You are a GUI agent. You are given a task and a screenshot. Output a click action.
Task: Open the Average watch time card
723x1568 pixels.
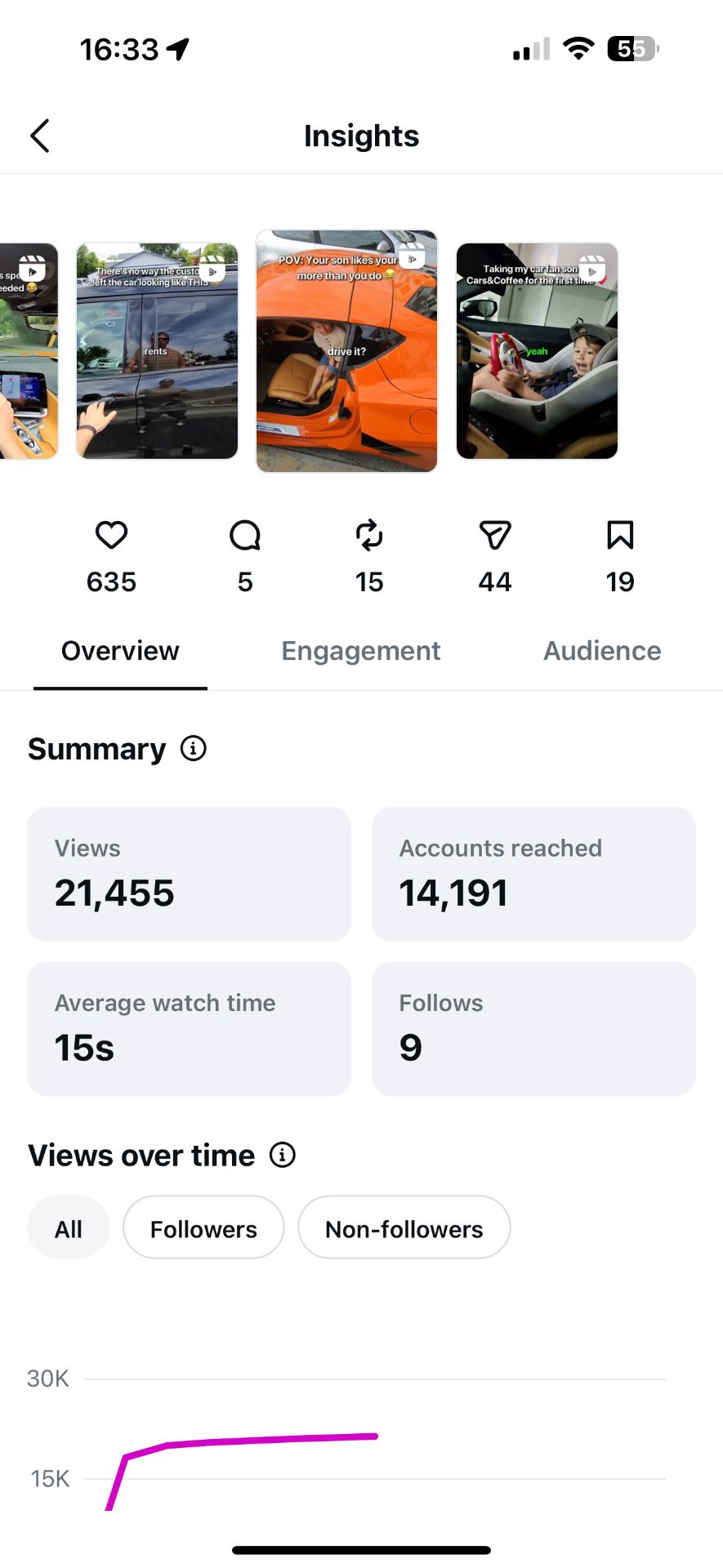pyautogui.click(x=189, y=1029)
